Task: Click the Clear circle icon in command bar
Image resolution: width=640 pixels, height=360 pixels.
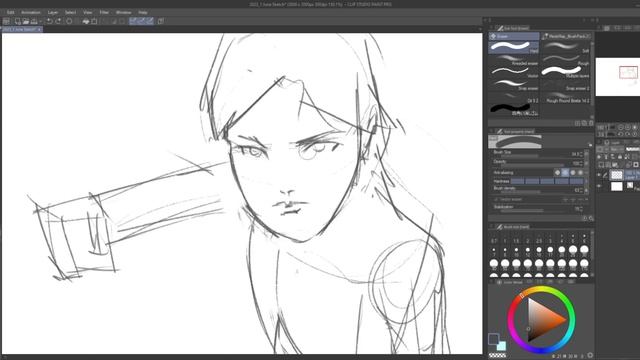Action: [x=69, y=21]
